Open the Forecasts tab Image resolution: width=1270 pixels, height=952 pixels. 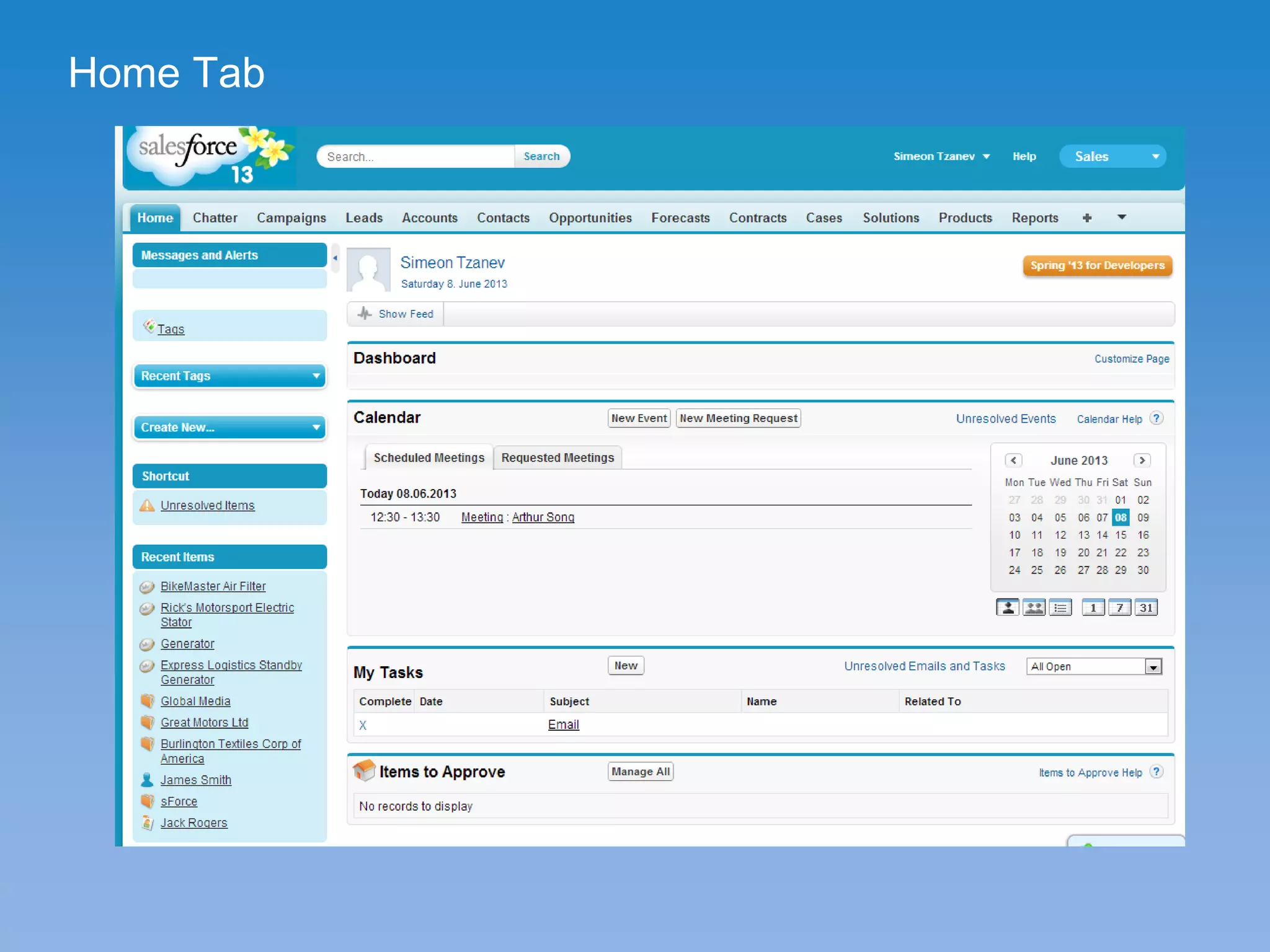[x=680, y=218]
